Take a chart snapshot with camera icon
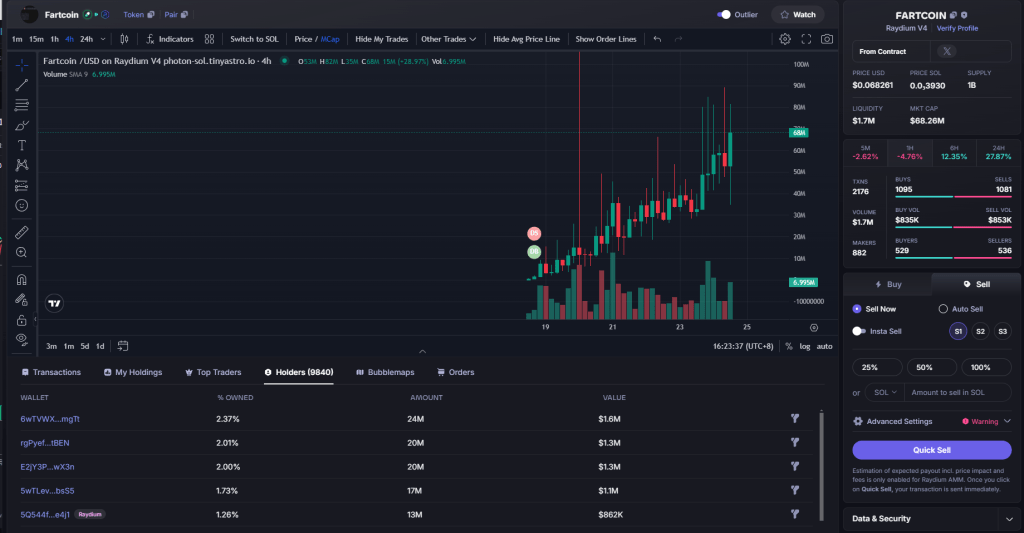Viewport: 1024px width, 533px height. (x=827, y=39)
